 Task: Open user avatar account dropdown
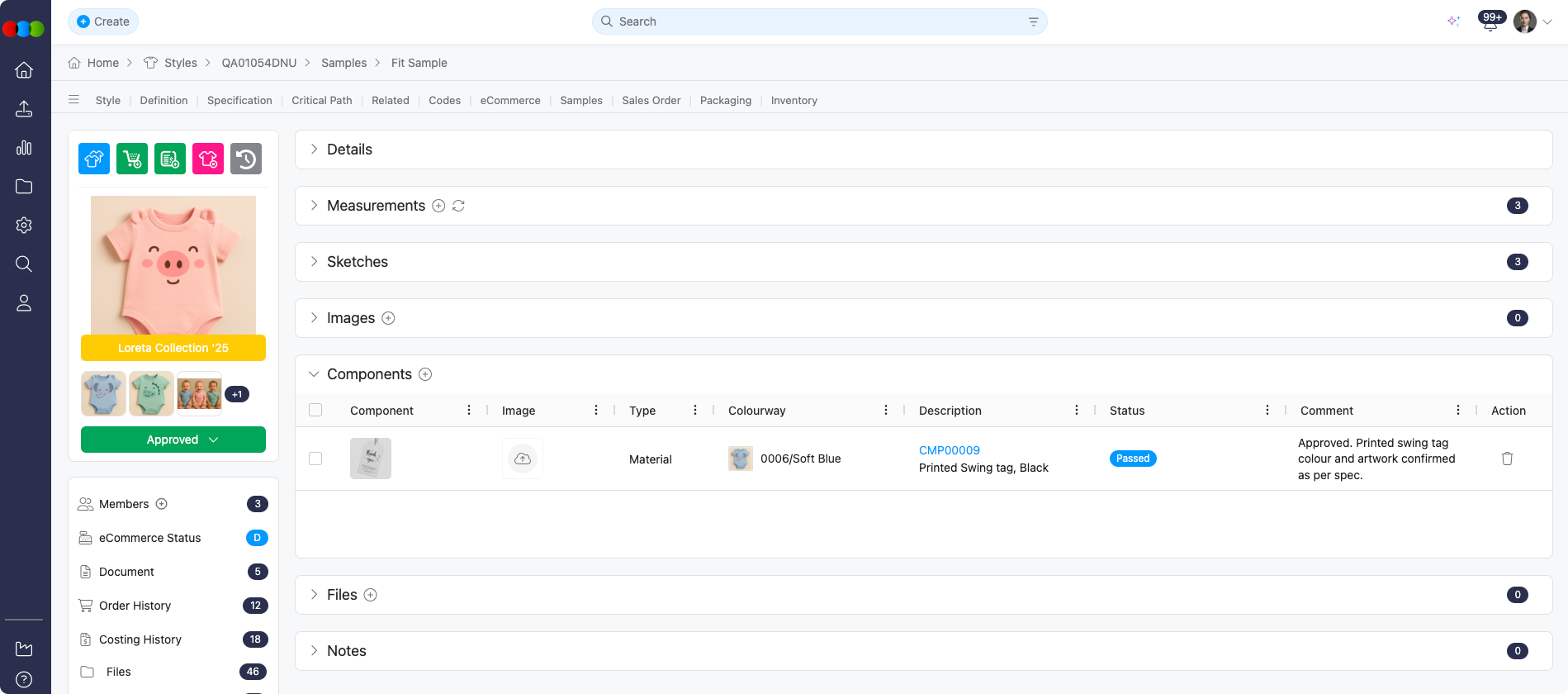(1532, 21)
